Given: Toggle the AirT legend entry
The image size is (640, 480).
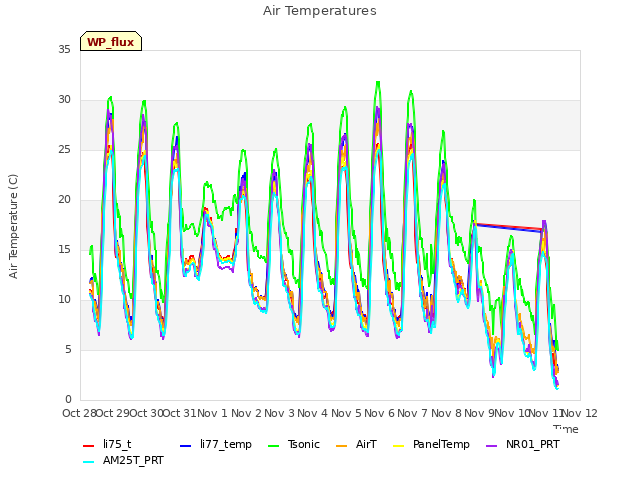Looking at the screenshot, I should click(x=356, y=444).
